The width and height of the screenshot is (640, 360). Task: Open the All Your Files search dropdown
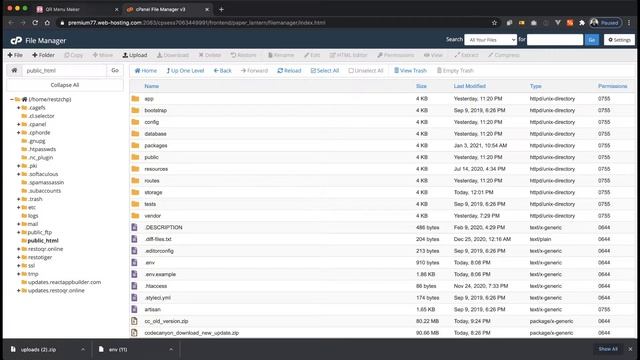[491, 40]
